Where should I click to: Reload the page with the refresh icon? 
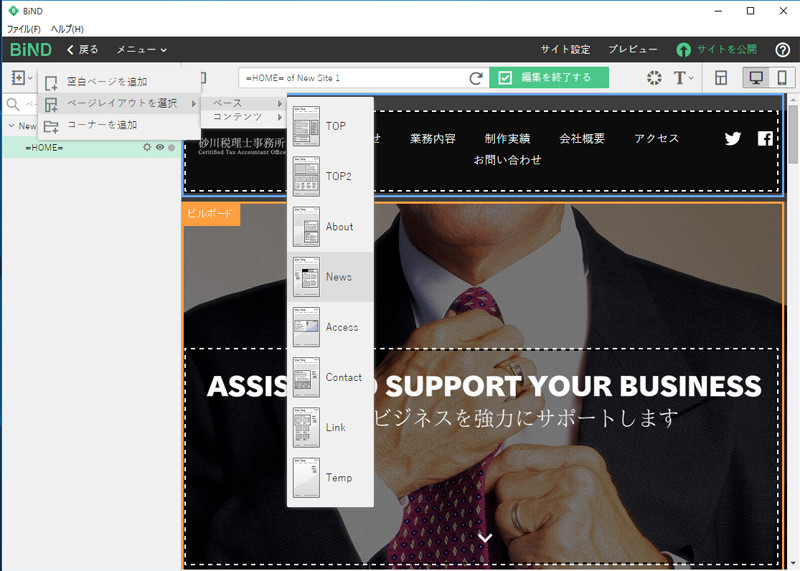(476, 78)
